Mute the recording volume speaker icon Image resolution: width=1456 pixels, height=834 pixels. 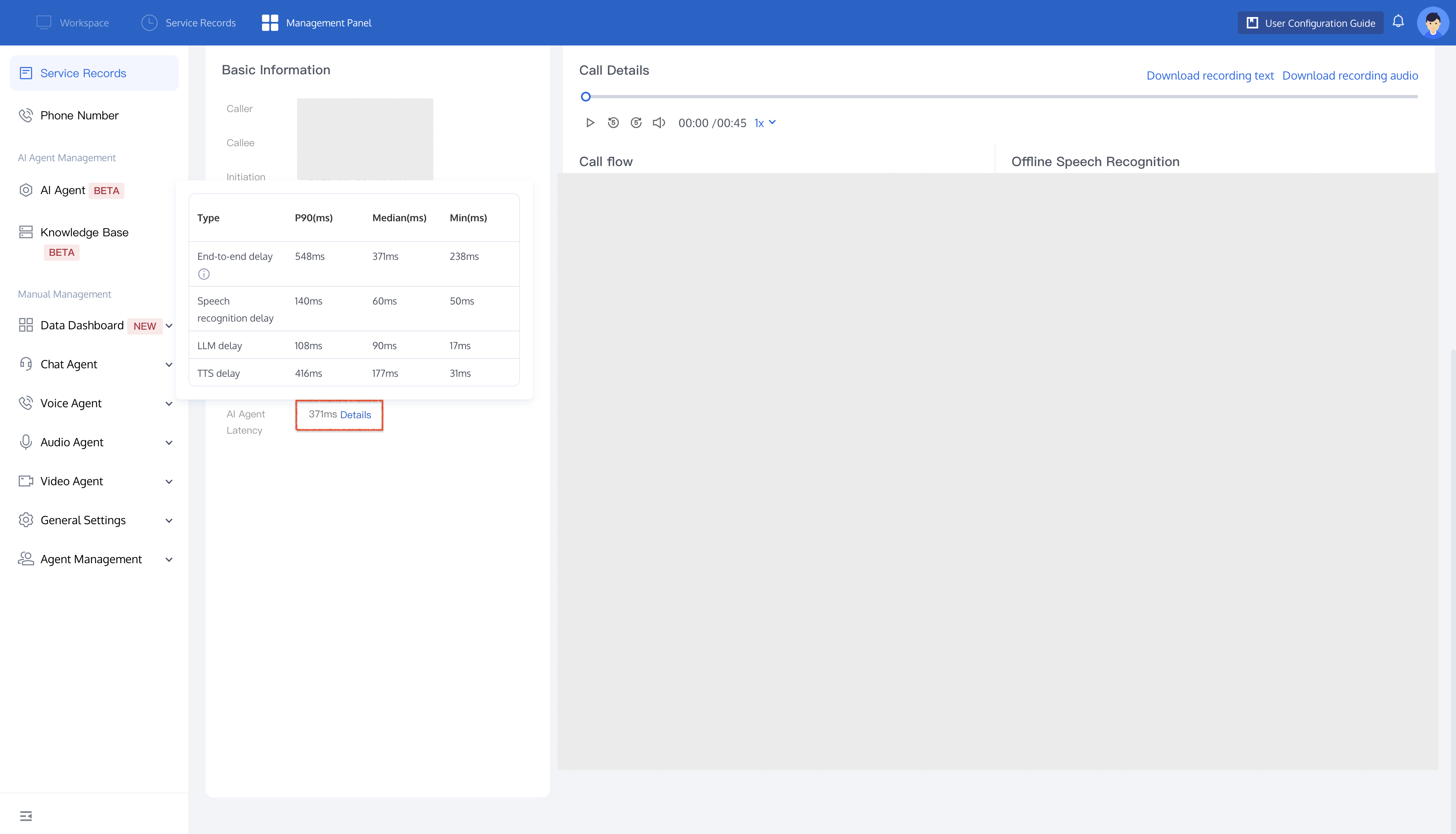(x=659, y=123)
